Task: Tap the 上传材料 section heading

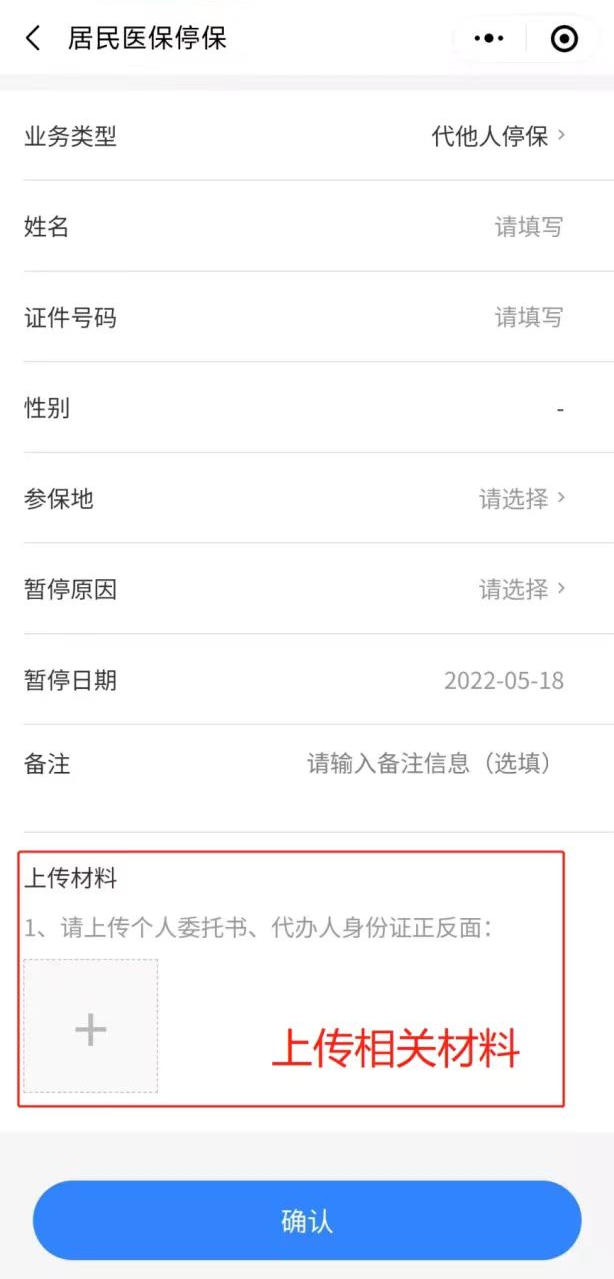Action: click(70, 879)
